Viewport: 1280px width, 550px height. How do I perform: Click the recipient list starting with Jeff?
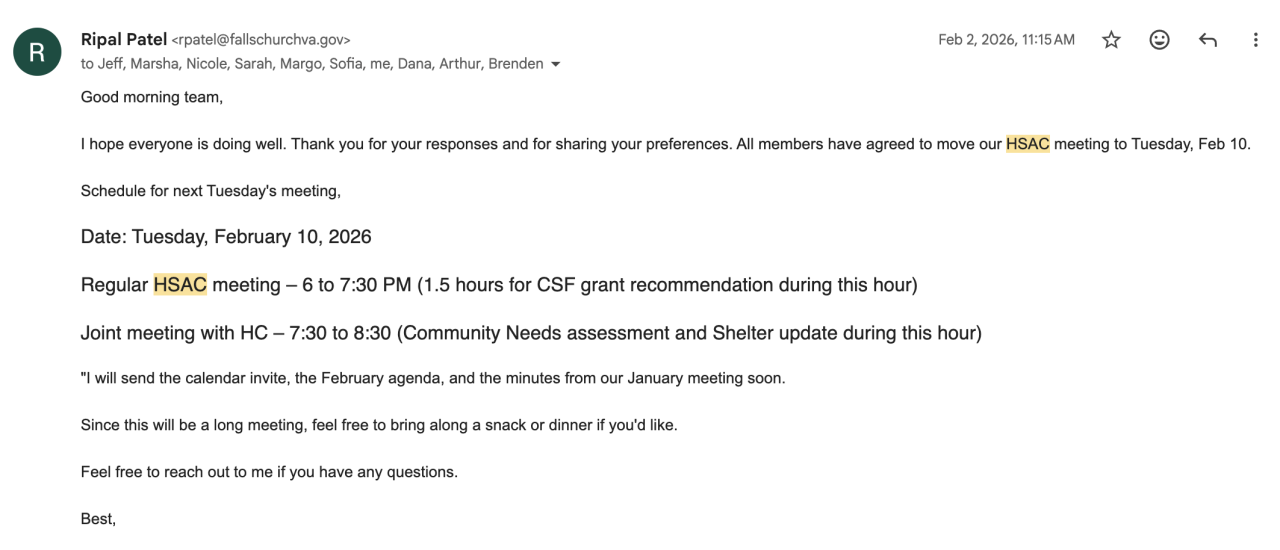312,63
